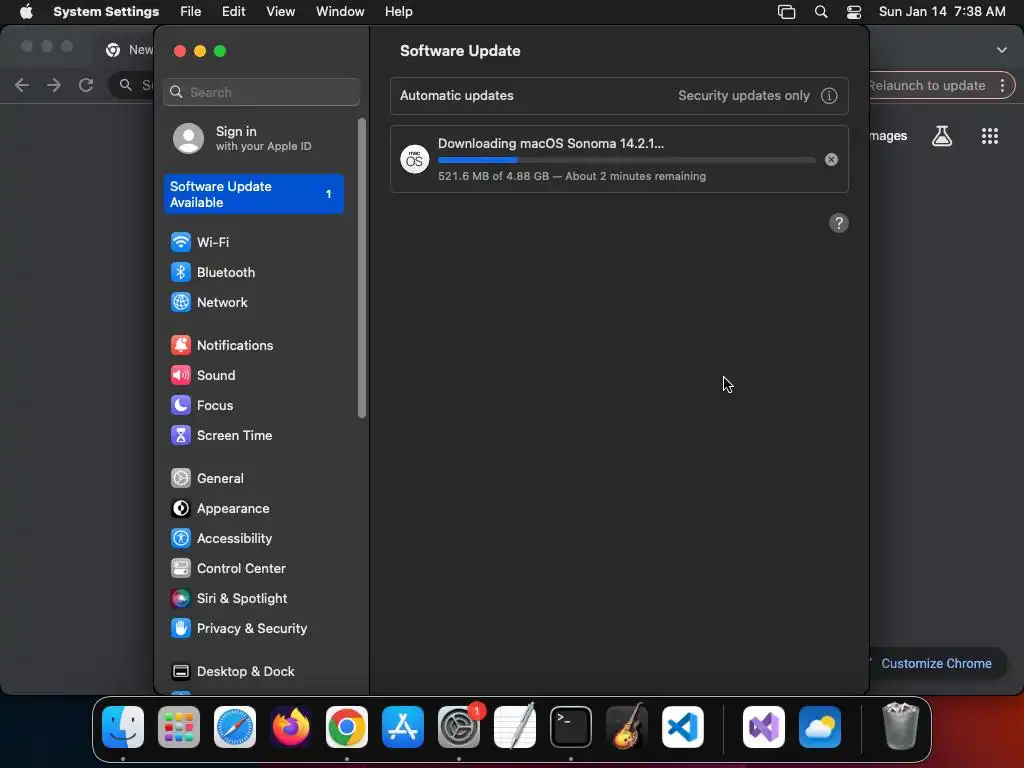Screen dimensions: 1024x768
Task: Open the View menu
Action: 281,12
